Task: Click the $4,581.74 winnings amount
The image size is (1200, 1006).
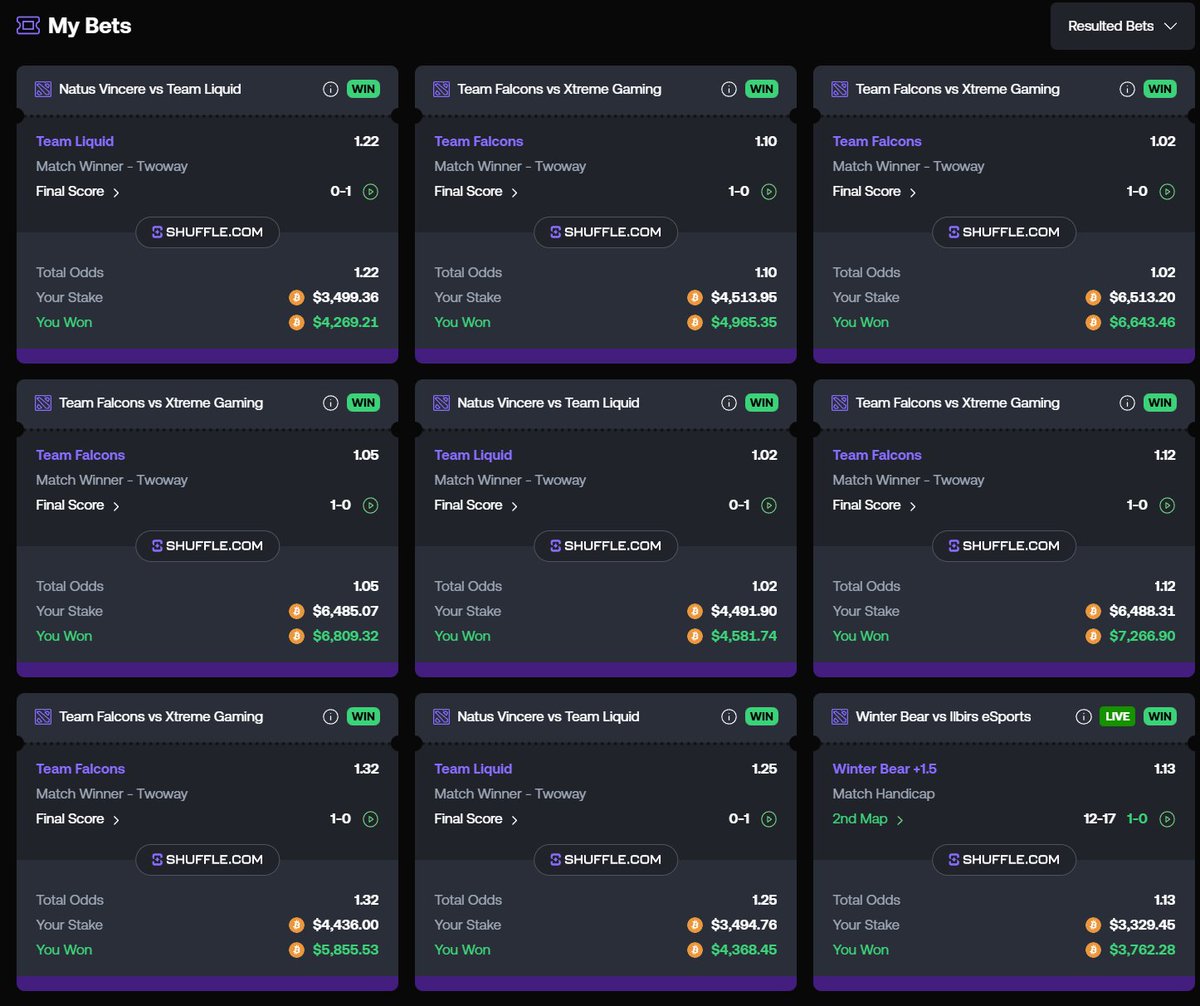Action: (744, 636)
